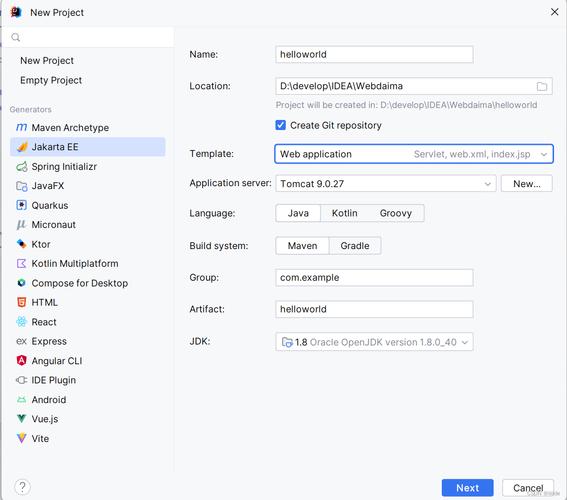Click the Artifact input field
This screenshot has width=567, height=500.
[x=374, y=309]
